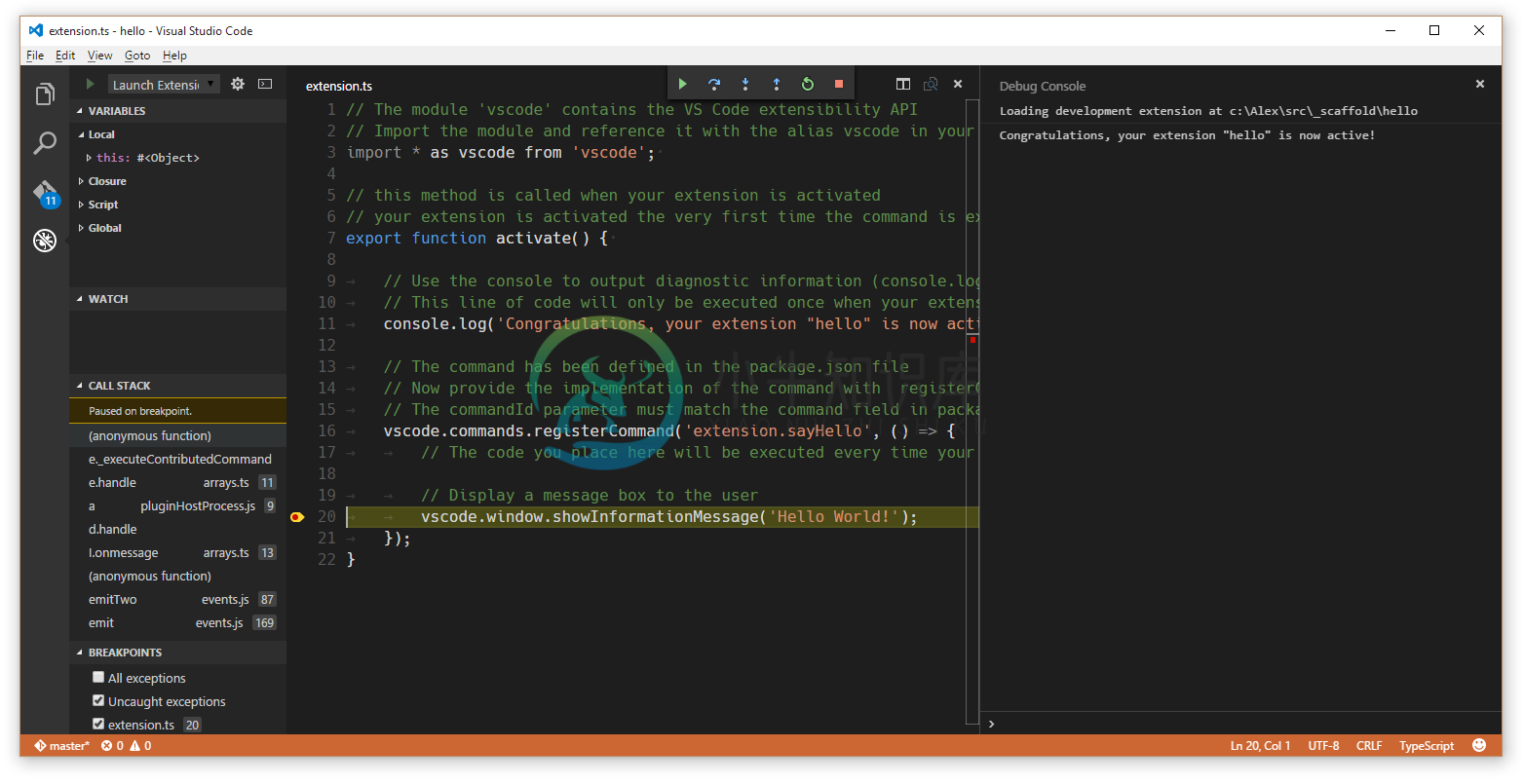Close the Debug Console panel
Screen dimensions: 1524x784
pyautogui.click(x=1480, y=85)
